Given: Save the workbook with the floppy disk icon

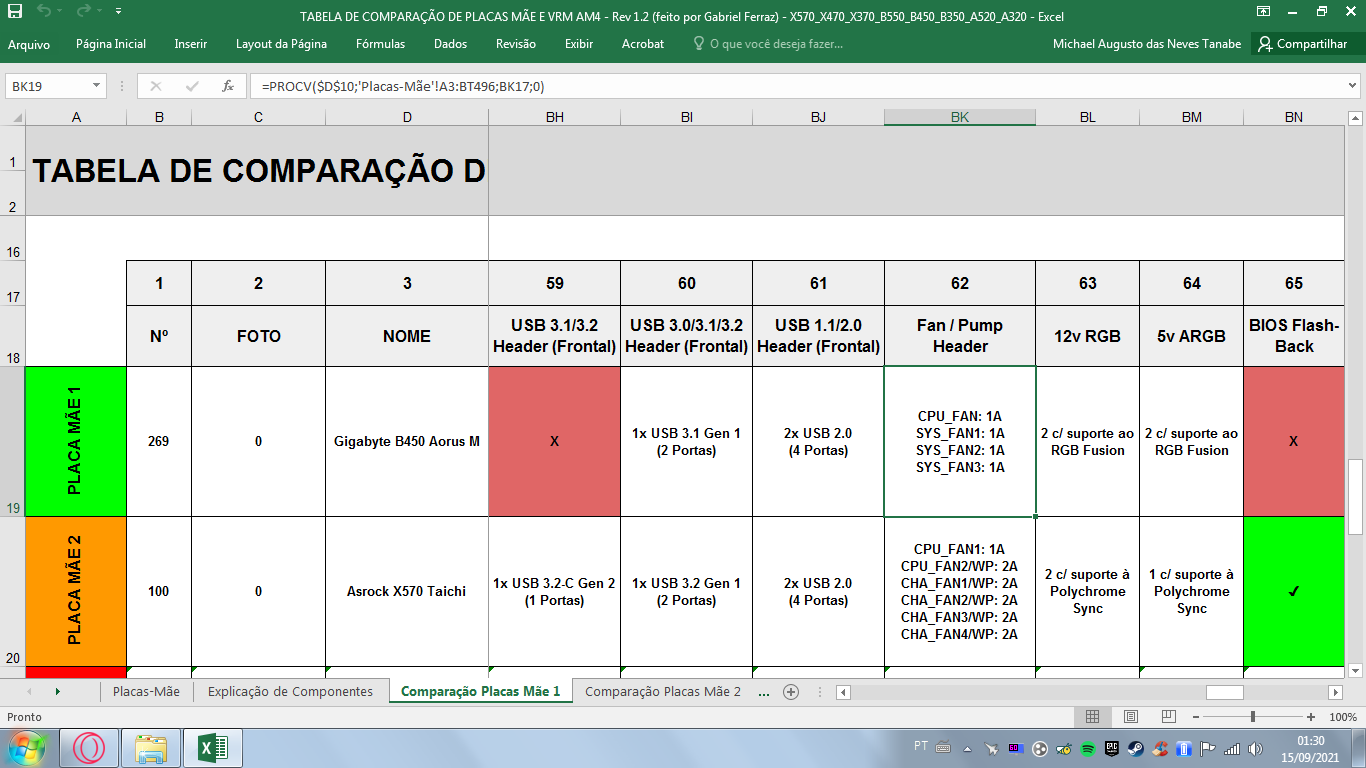Looking at the screenshot, I should pos(15,11).
